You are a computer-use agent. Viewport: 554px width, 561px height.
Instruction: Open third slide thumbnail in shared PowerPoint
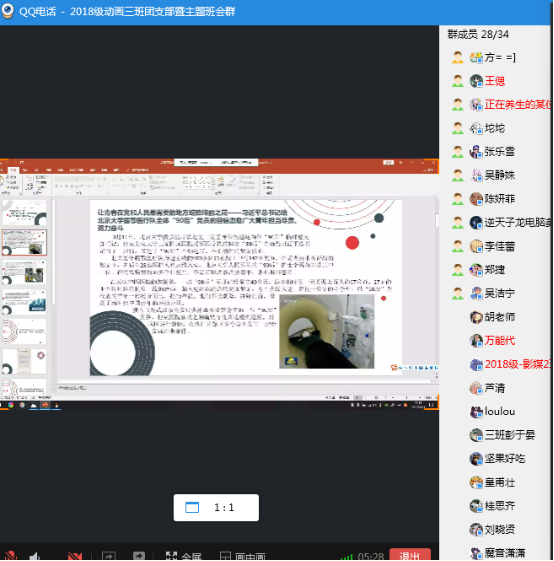point(24,272)
